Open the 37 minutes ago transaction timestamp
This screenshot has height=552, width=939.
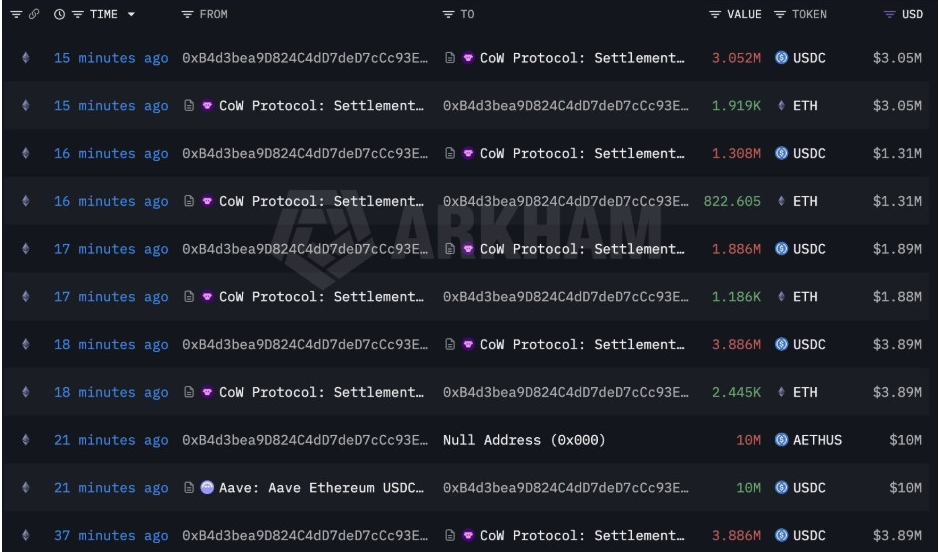coord(111,535)
